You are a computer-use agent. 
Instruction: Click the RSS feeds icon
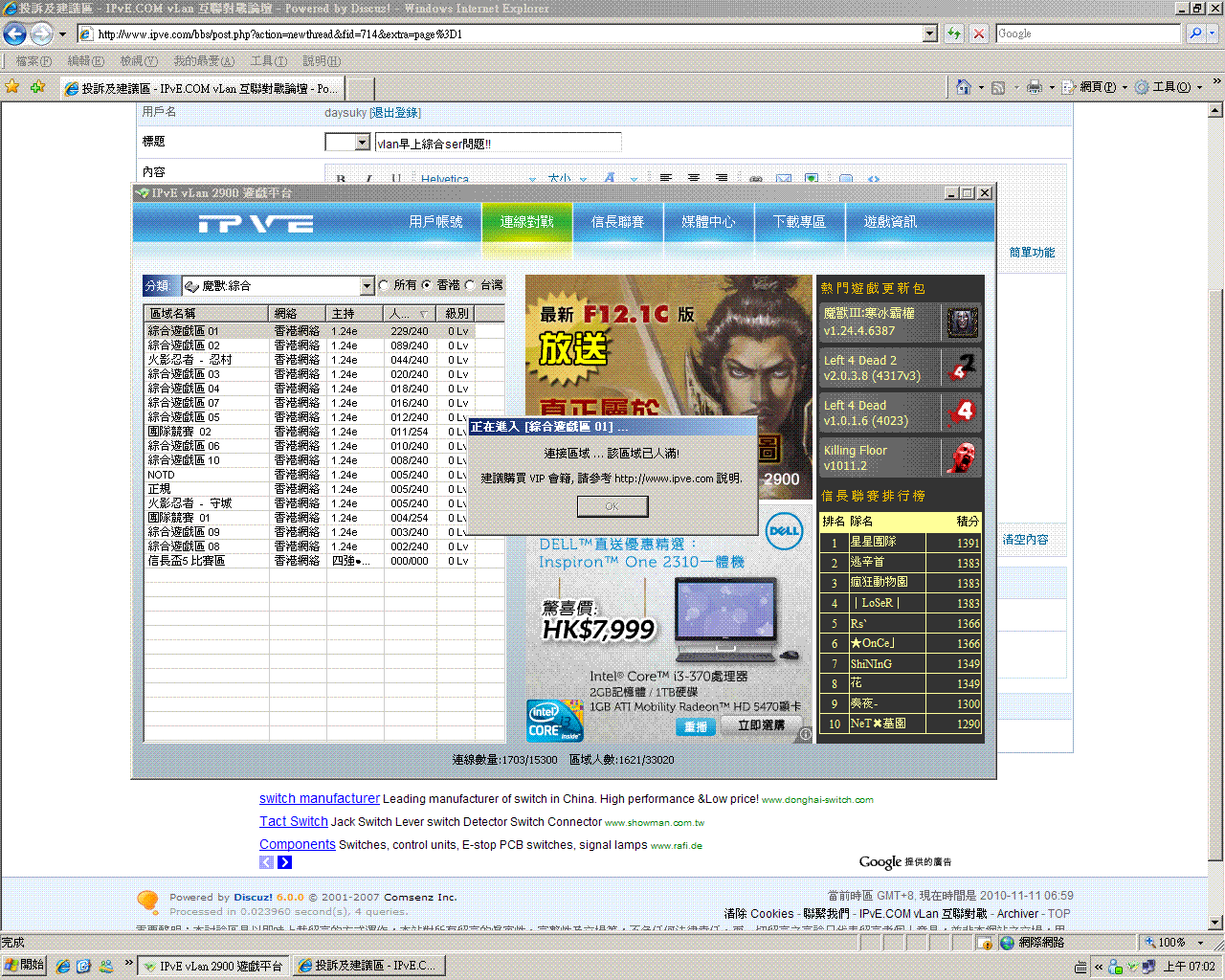(x=998, y=87)
